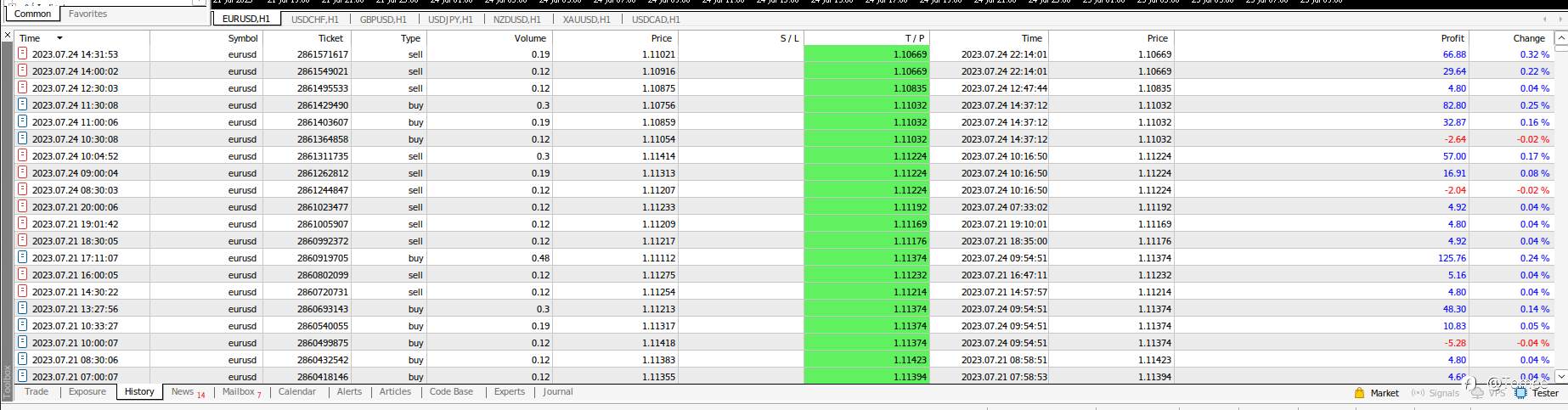
Task: Click the sell icon of the 08:30:03 row
Action: [x=23, y=189]
